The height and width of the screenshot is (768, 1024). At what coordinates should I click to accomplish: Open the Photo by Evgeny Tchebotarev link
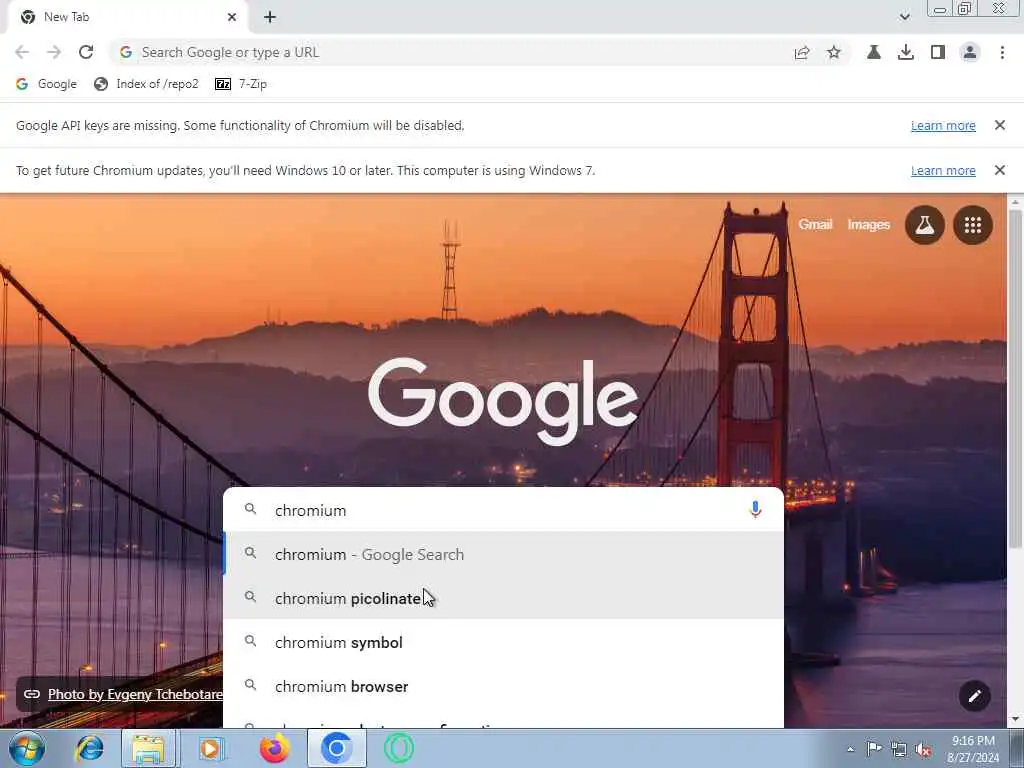[x=135, y=694]
